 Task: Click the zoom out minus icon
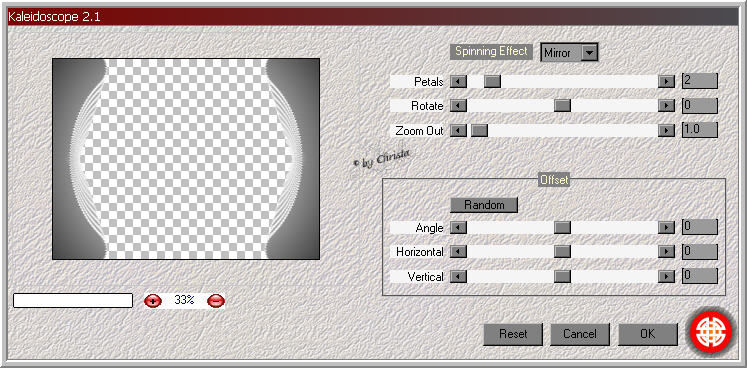(216, 301)
